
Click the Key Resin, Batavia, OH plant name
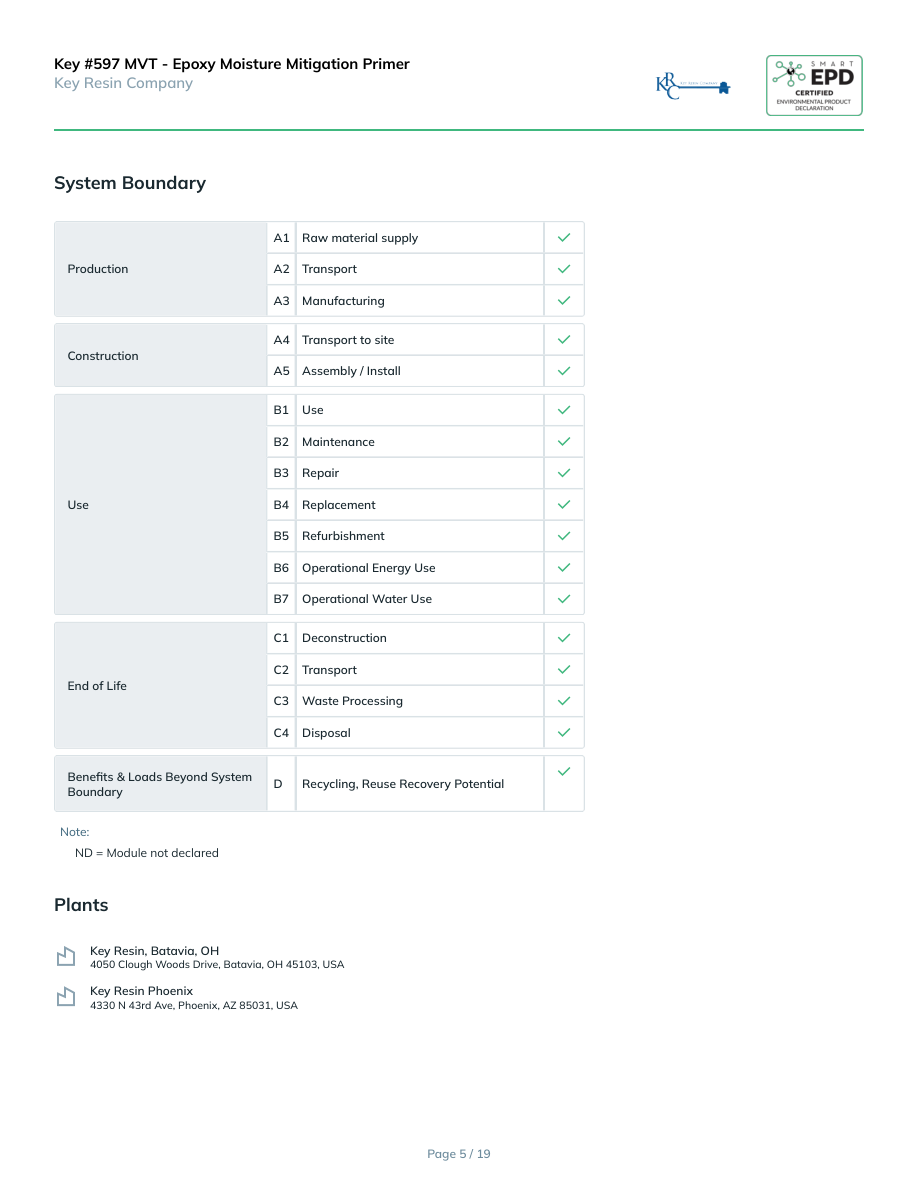154,951
